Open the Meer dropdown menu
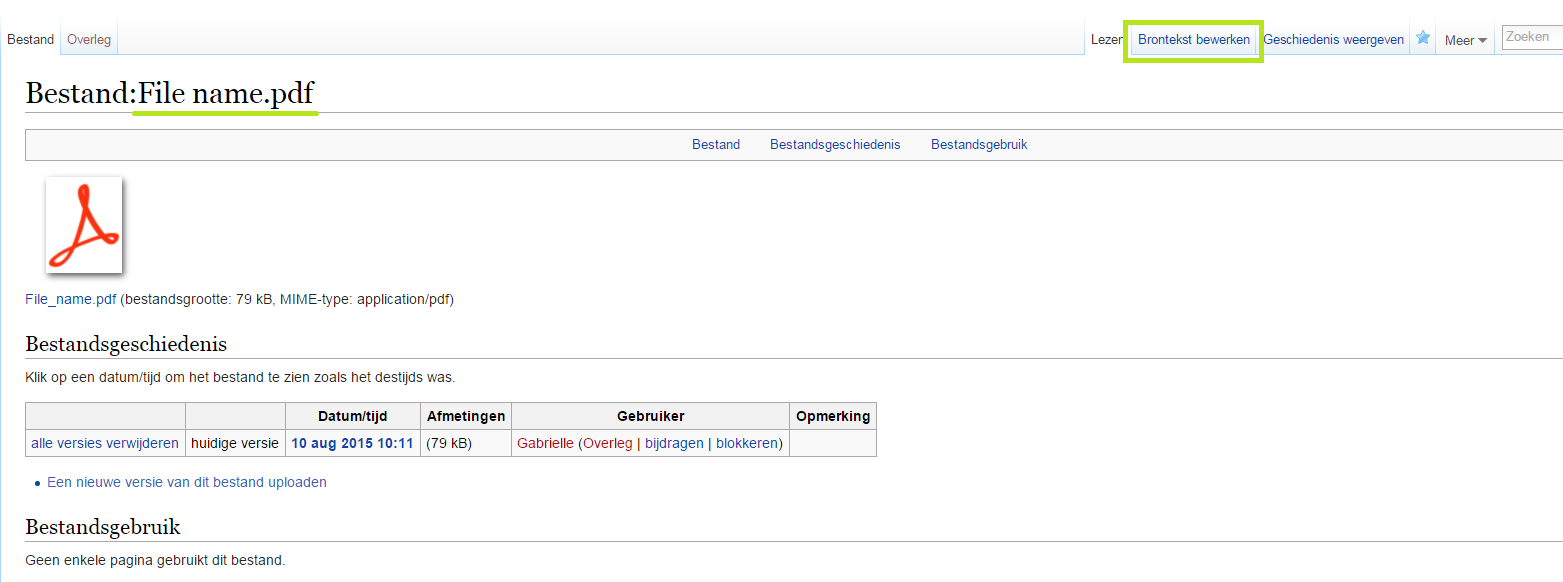 tap(1464, 39)
